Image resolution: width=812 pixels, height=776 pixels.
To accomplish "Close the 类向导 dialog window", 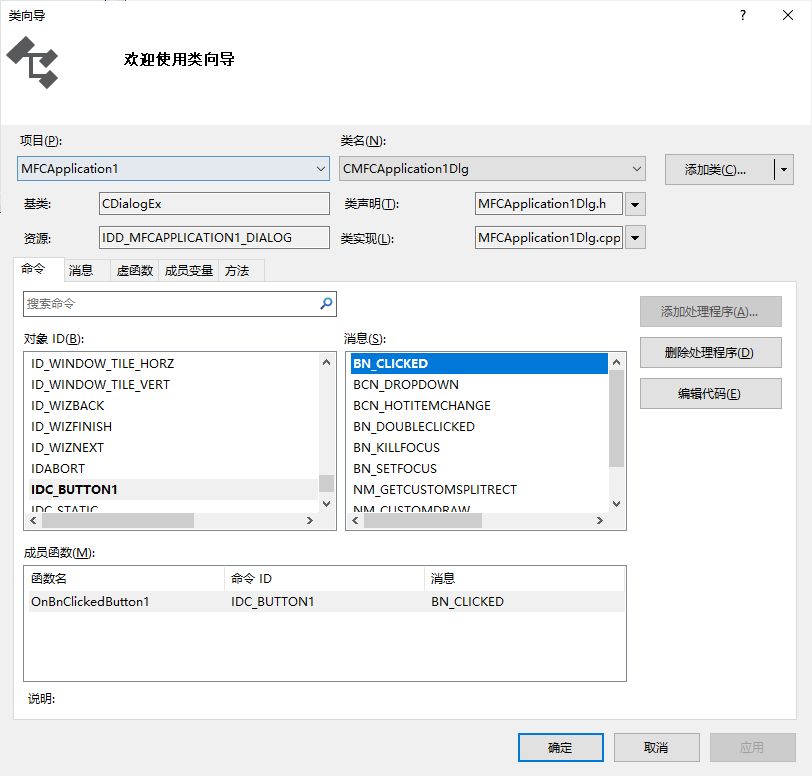I will pyautogui.click(x=788, y=15).
